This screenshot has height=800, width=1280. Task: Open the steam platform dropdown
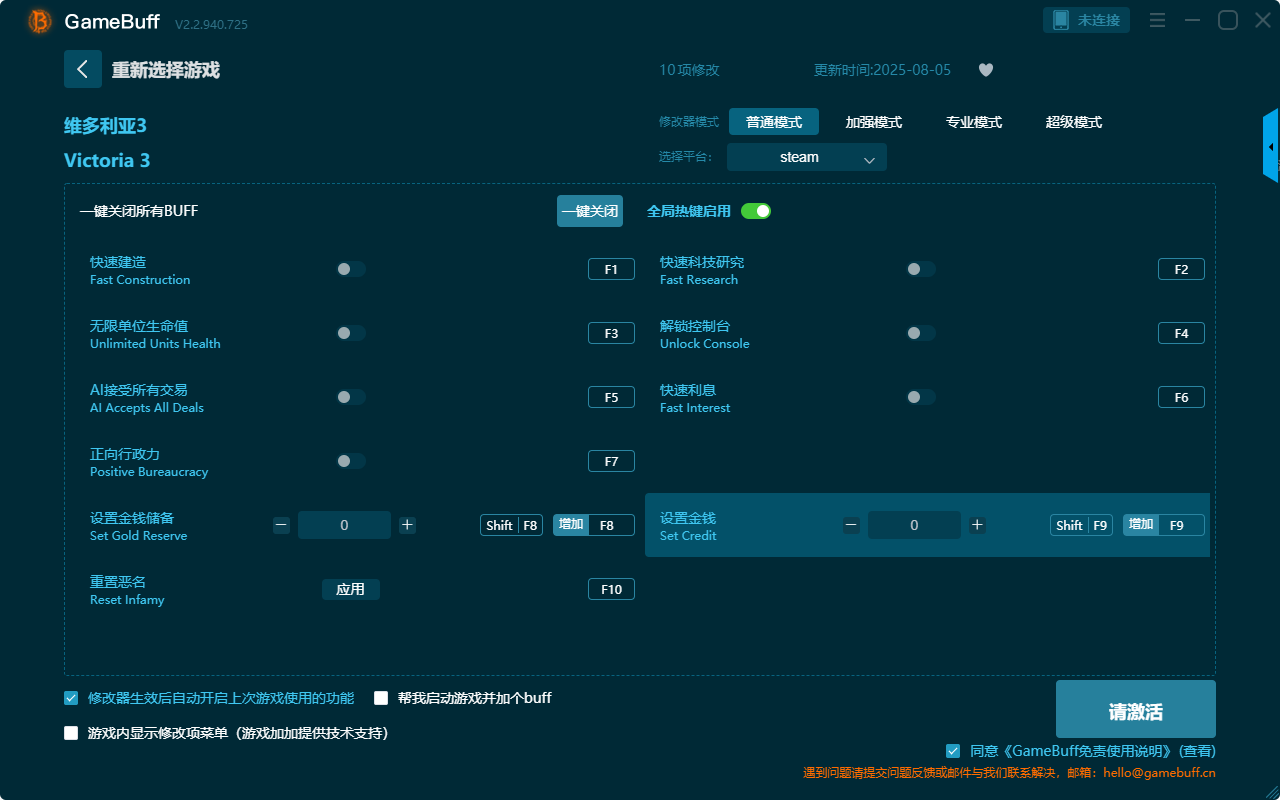pos(807,157)
